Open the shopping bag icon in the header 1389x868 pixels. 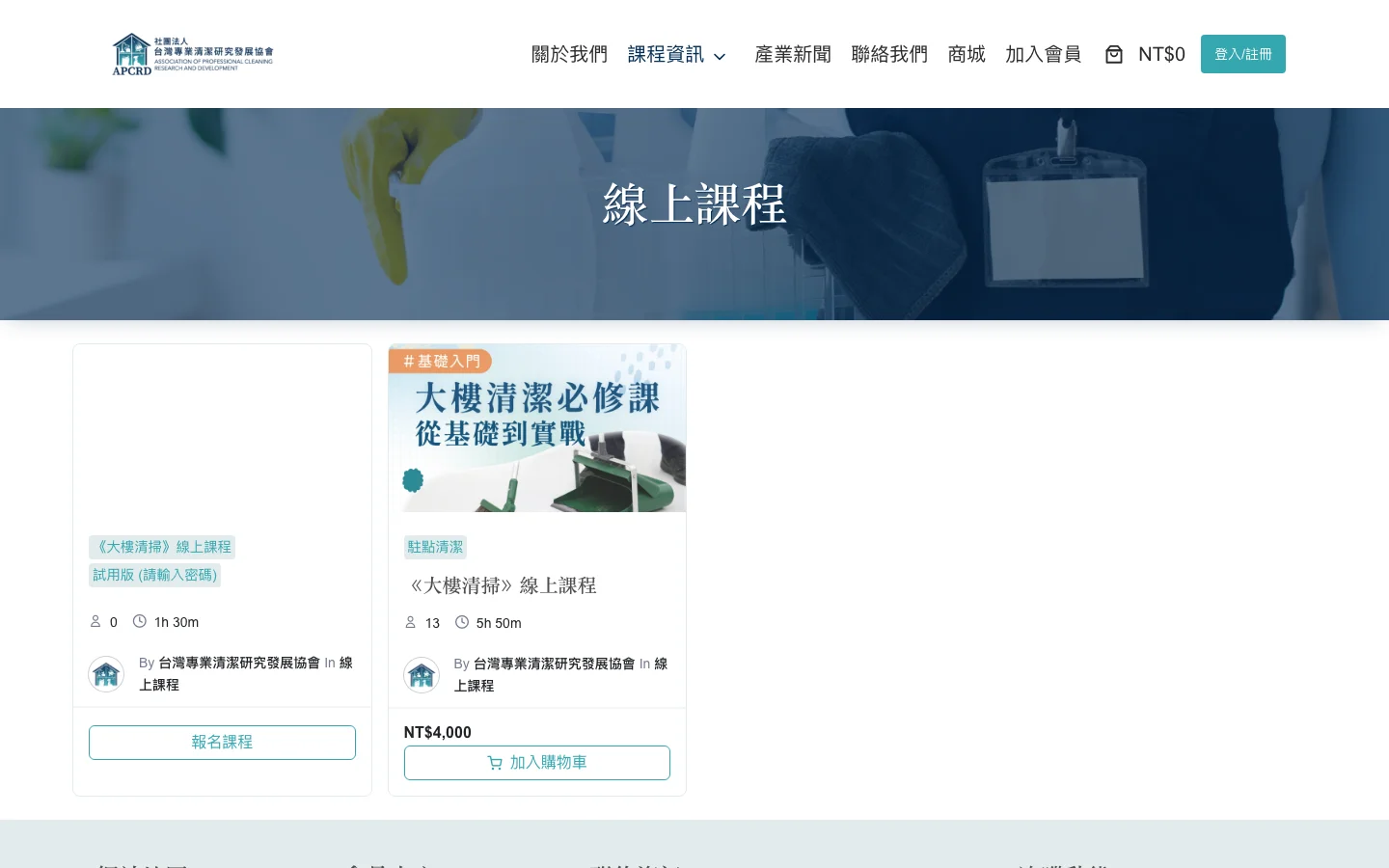pos(1114,54)
